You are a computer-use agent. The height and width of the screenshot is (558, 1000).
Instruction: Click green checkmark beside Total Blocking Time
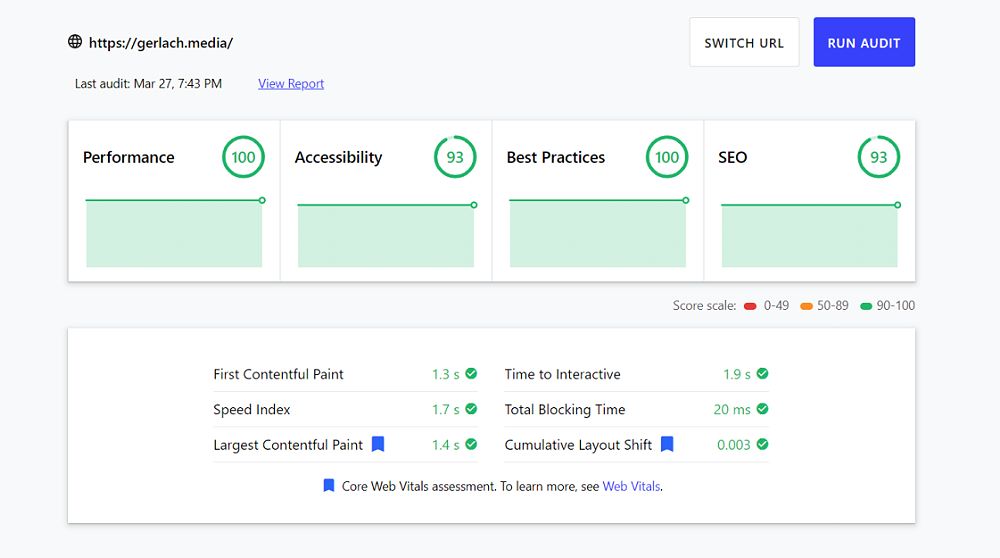pyautogui.click(x=762, y=409)
